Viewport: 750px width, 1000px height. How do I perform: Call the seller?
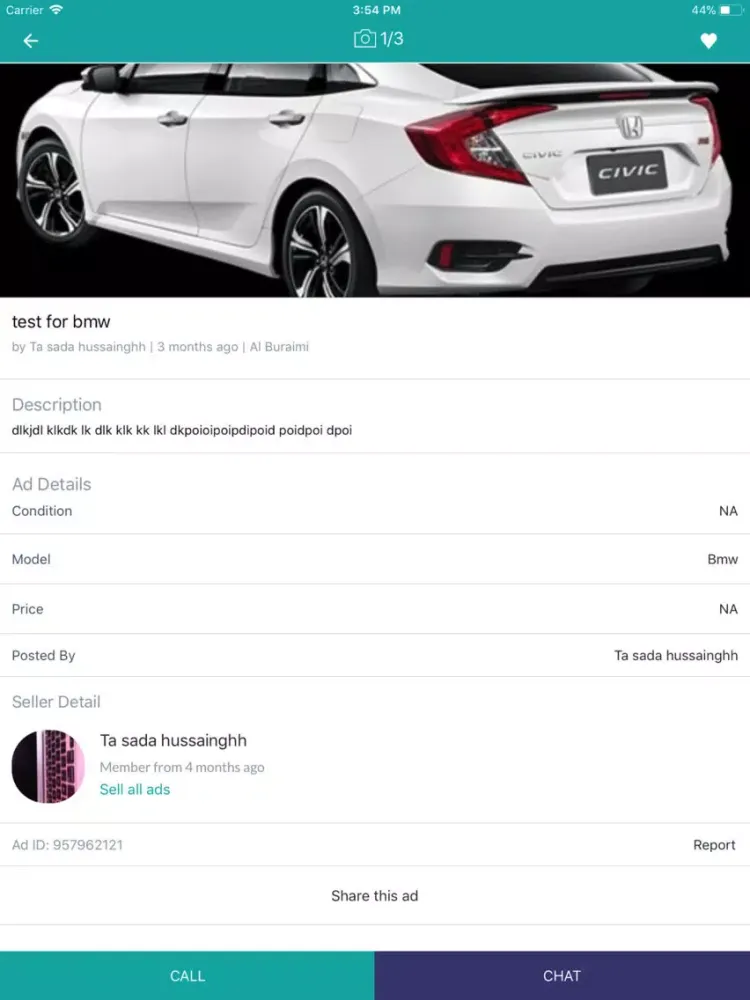tap(187, 976)
